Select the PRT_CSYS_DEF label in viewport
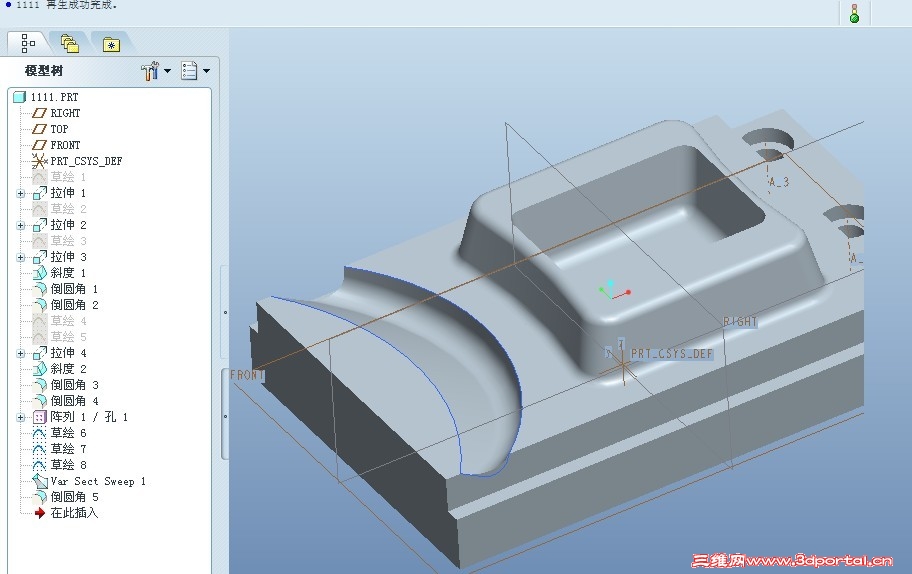The height and width of the screenshot is (574, 912). (x=671, y=354)
